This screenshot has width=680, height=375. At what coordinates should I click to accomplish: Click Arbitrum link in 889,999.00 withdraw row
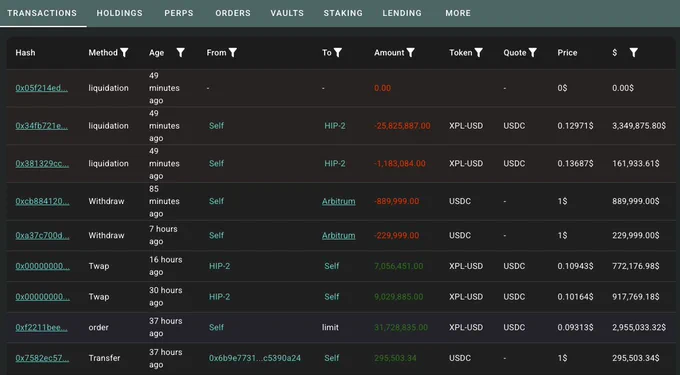tap(338, 201)
